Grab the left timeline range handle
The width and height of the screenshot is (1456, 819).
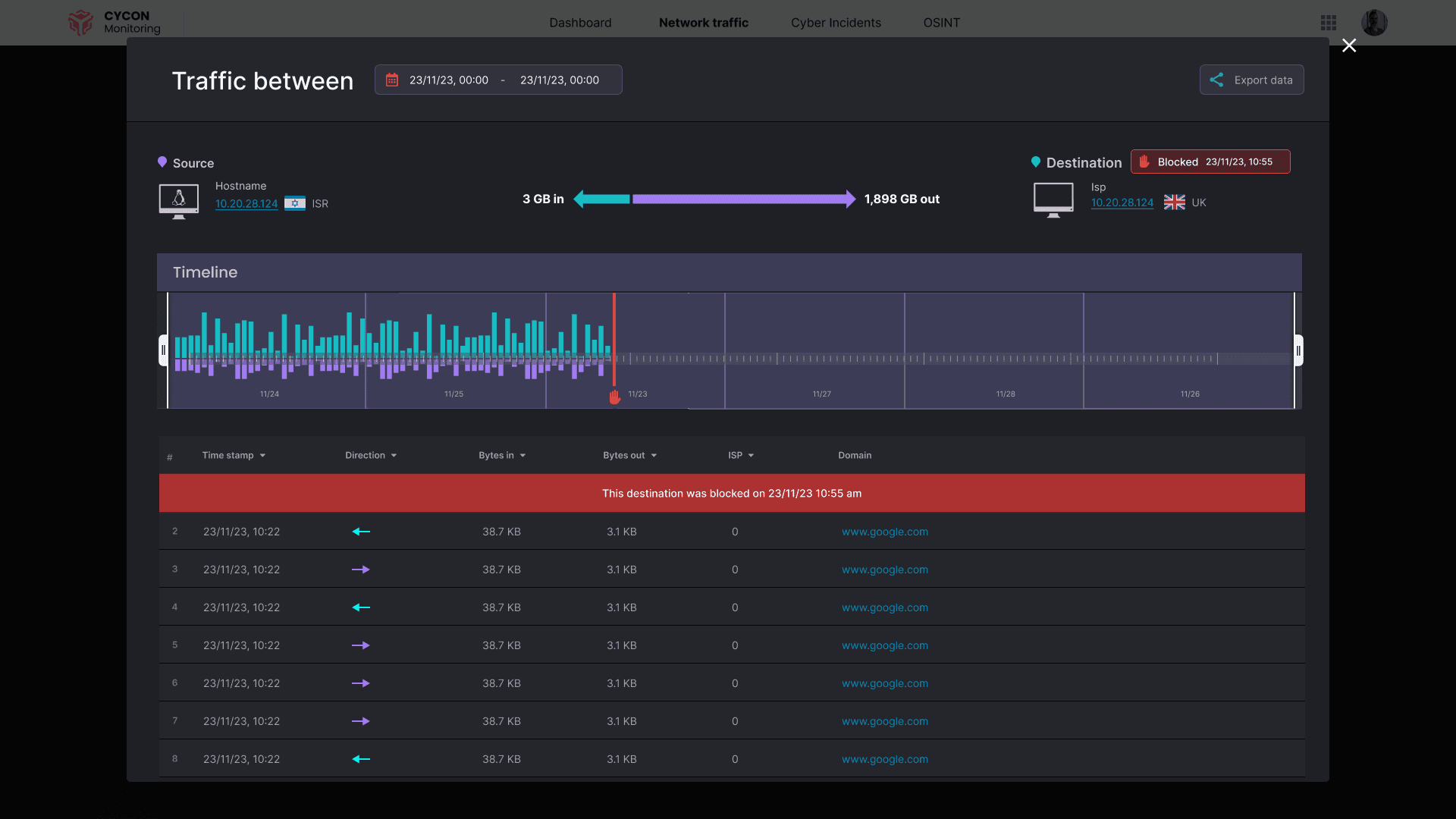pyautogui.click(x=163, y=350)
